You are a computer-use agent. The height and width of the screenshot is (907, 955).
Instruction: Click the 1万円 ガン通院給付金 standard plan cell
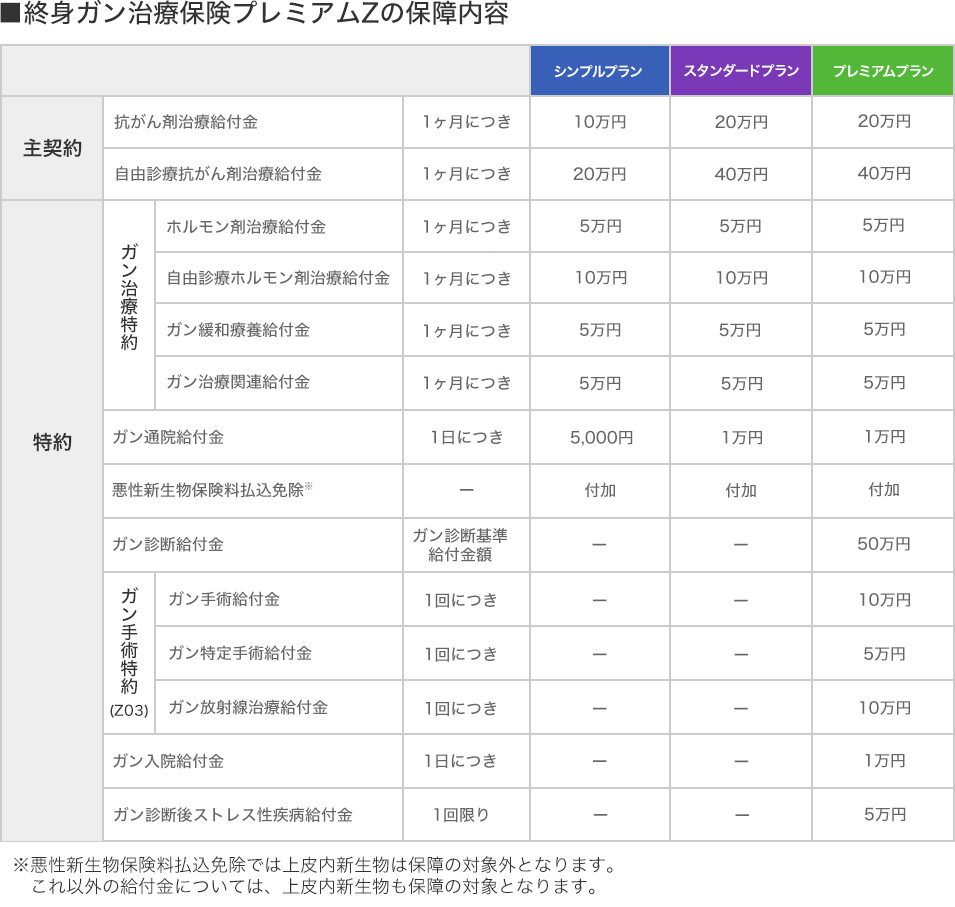[x=742, y=437]
